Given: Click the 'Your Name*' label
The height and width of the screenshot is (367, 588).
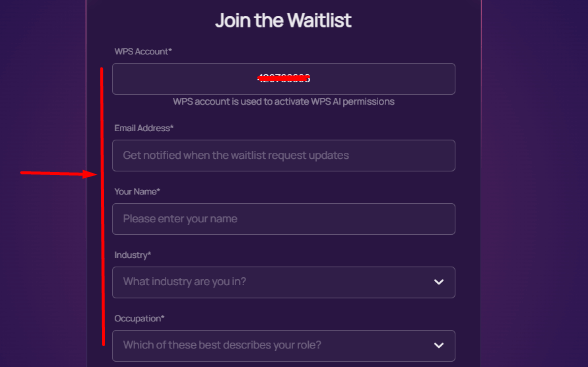Looking at the screenshot, I should tap(137, 192).
